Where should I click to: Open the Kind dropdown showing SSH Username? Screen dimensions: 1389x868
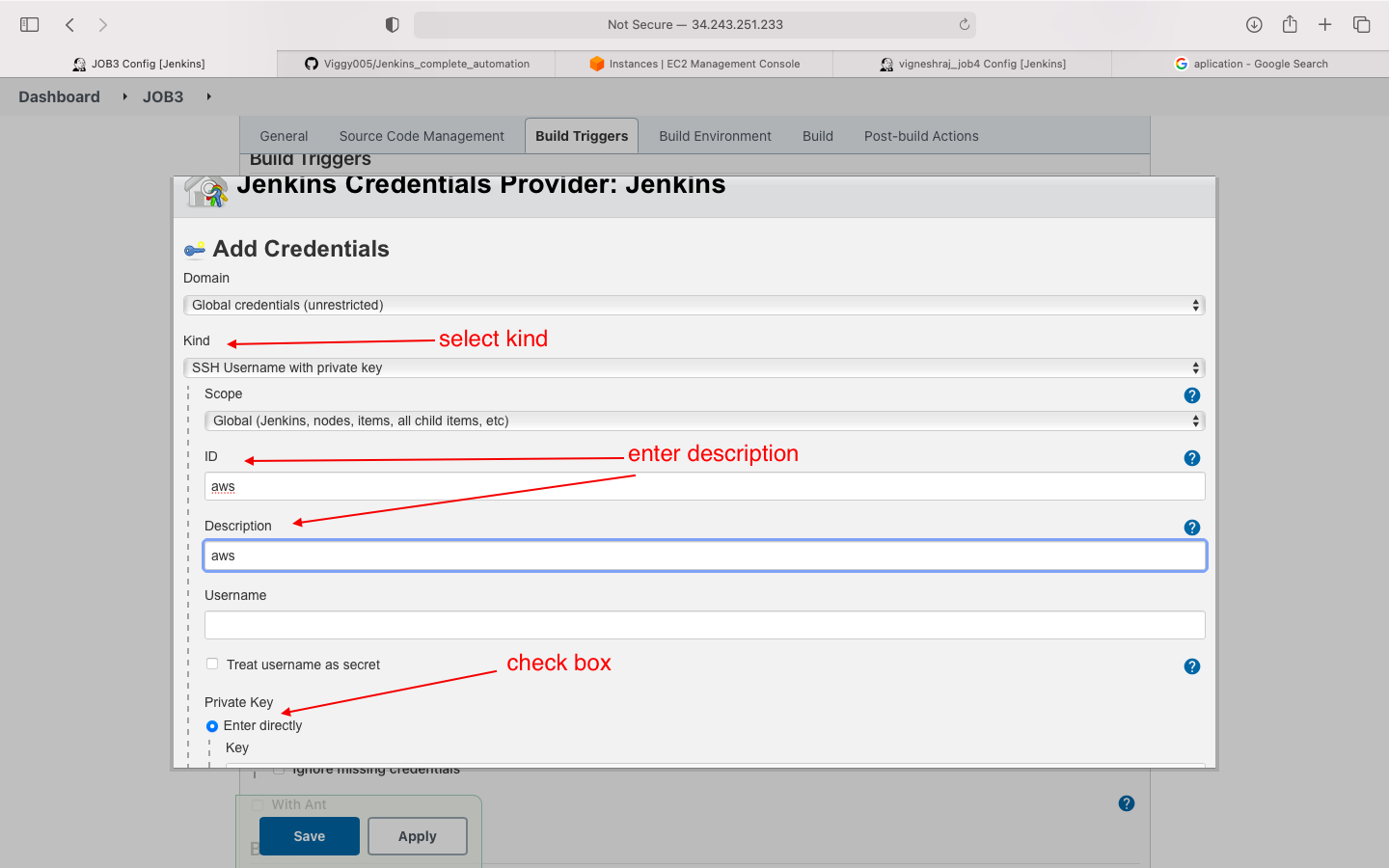694,367
